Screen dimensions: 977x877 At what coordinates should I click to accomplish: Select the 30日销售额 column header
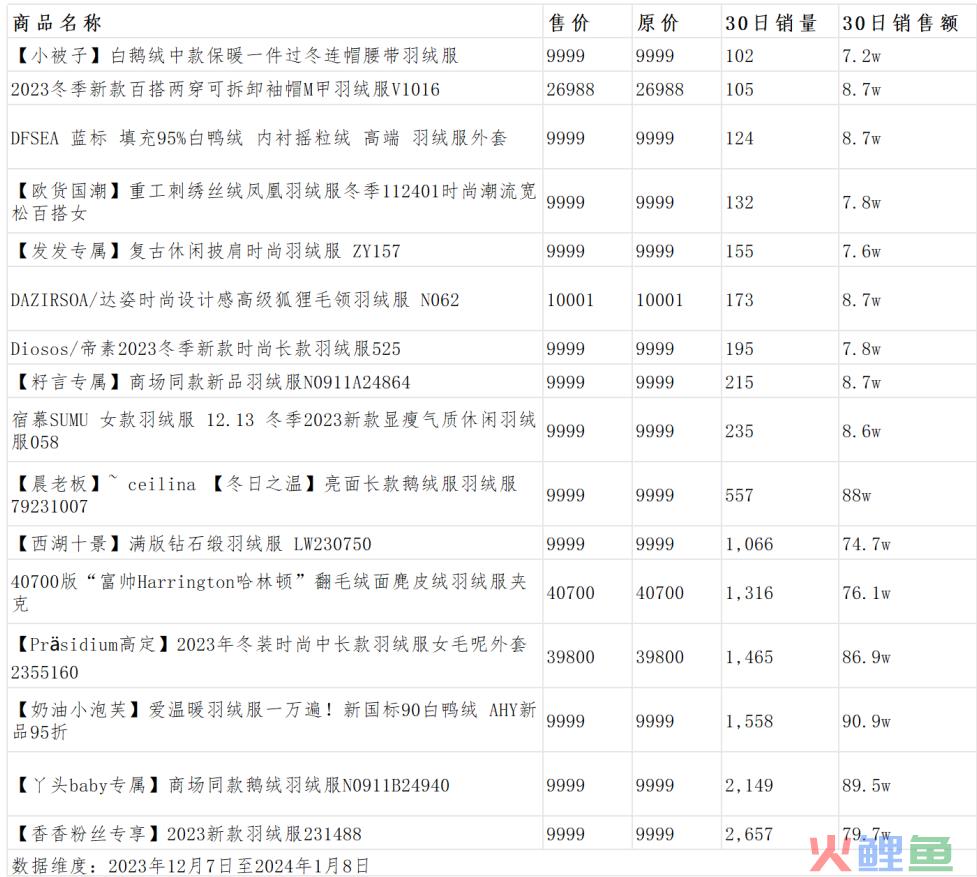(900, 23)
